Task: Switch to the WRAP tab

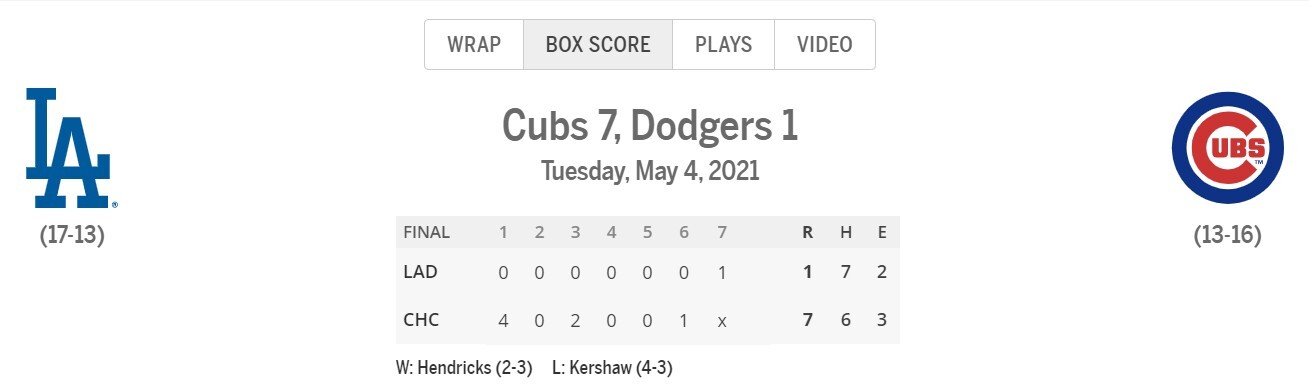Action: (474, 45)
